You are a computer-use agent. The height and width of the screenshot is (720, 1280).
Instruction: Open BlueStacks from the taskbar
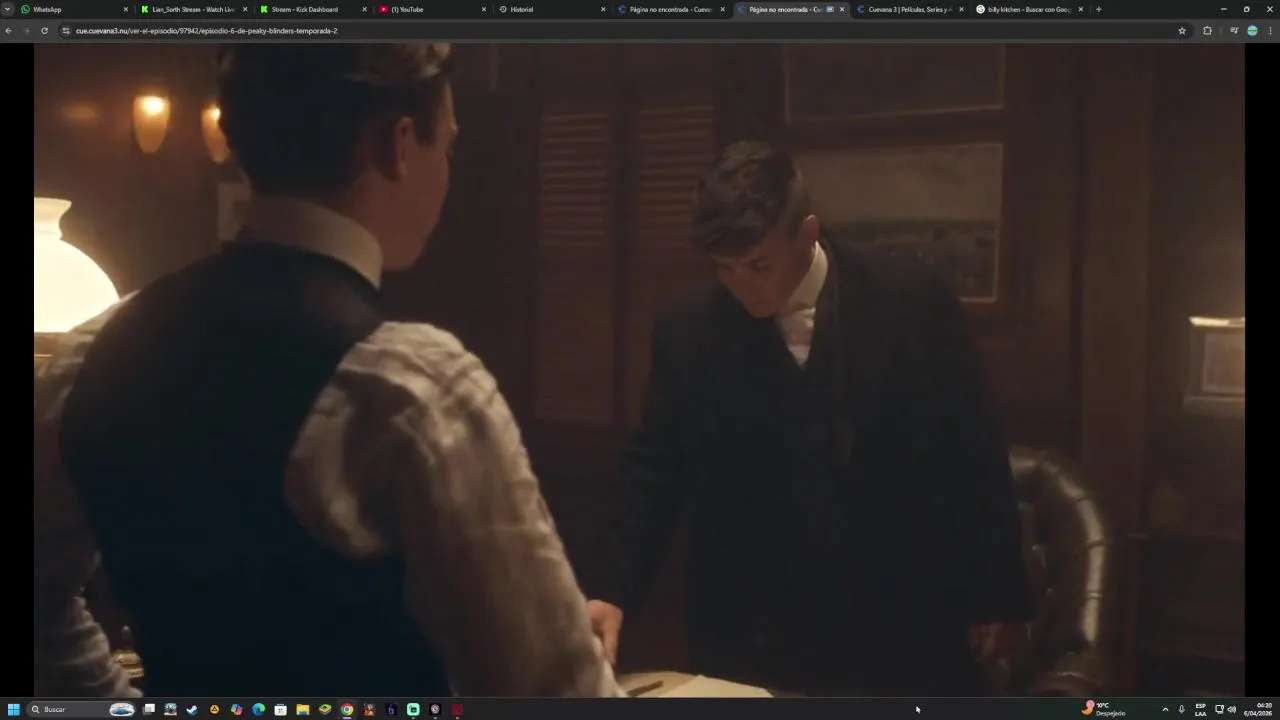(x=324, y=709)
